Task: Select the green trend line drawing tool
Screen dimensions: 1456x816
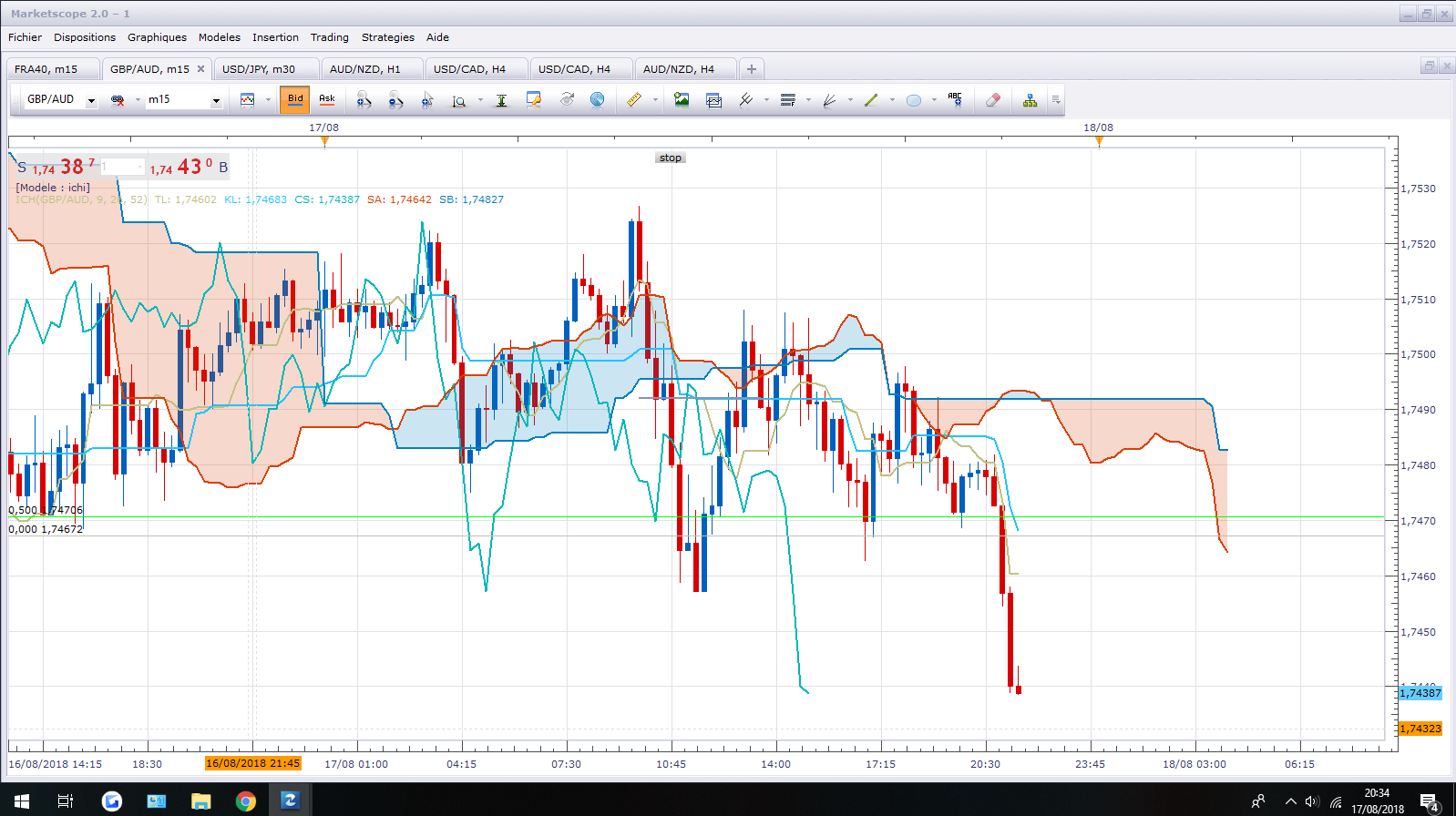Action: pos(870,100)
